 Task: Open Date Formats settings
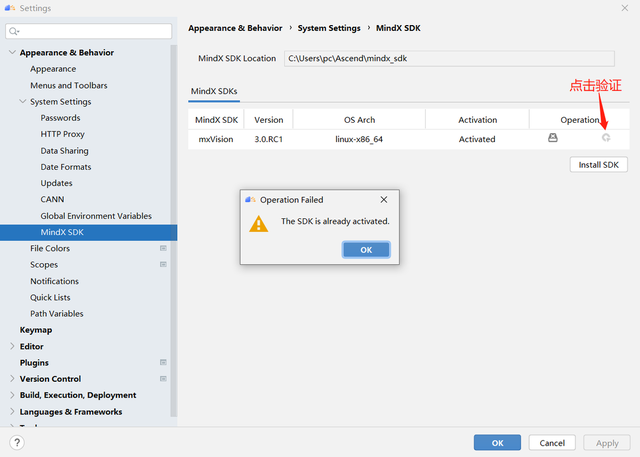pos(66,167)
